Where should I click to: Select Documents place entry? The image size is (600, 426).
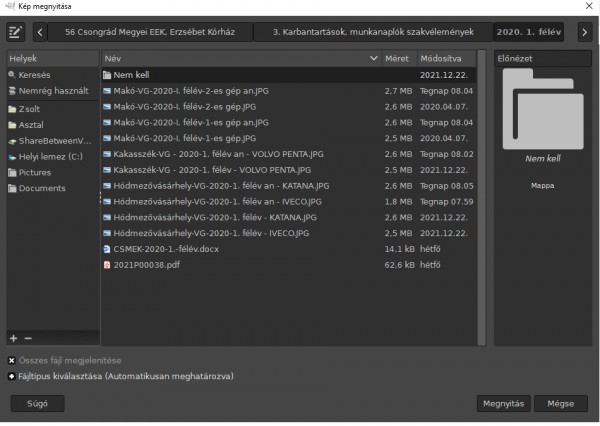[x=53, y=188]
